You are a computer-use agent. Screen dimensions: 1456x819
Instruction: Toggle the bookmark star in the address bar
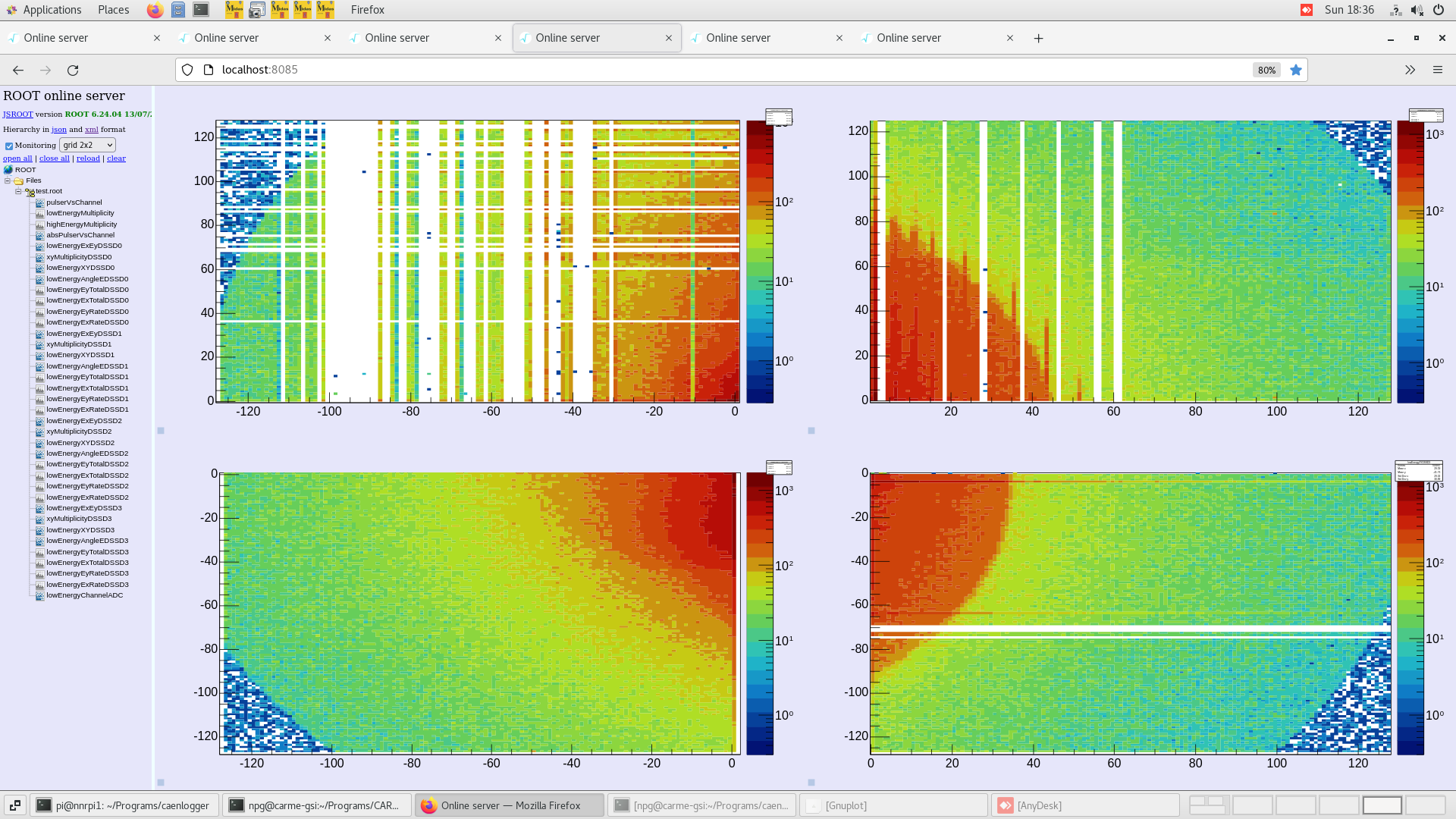[1297, 70]
